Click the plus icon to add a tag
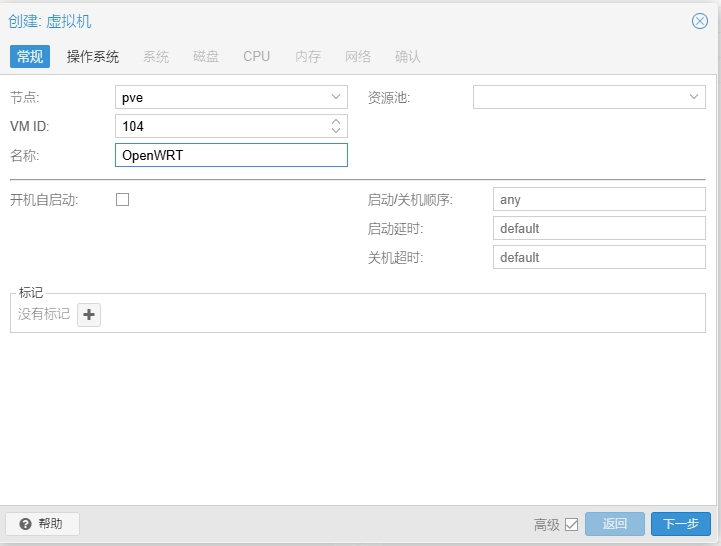Viewport: 721px width, 546px height. 89,315
